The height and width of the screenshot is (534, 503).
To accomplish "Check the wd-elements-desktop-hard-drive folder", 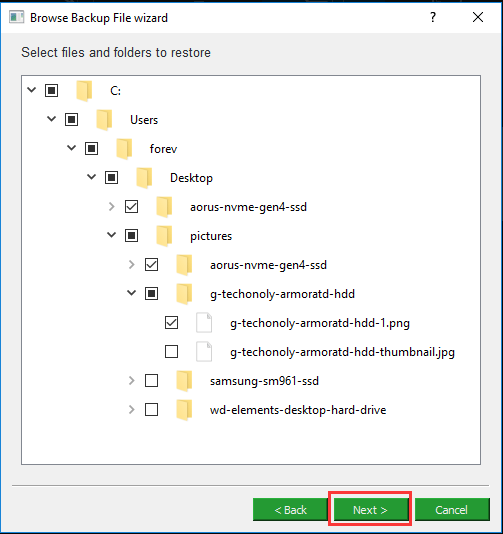I will coord(152,409).
